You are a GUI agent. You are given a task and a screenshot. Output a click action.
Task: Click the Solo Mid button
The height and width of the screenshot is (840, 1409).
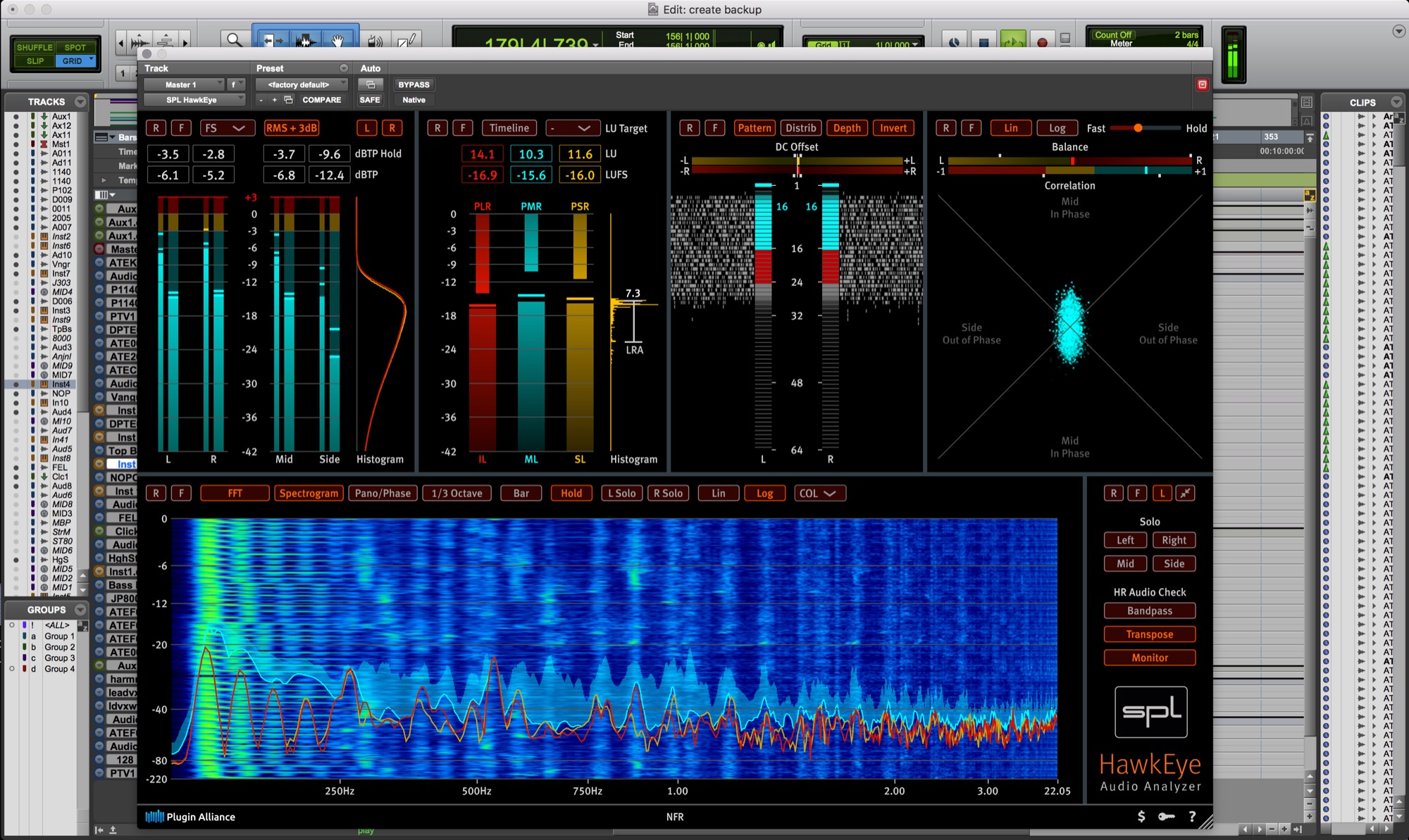pyautogui.click(x=1125, y=564)
